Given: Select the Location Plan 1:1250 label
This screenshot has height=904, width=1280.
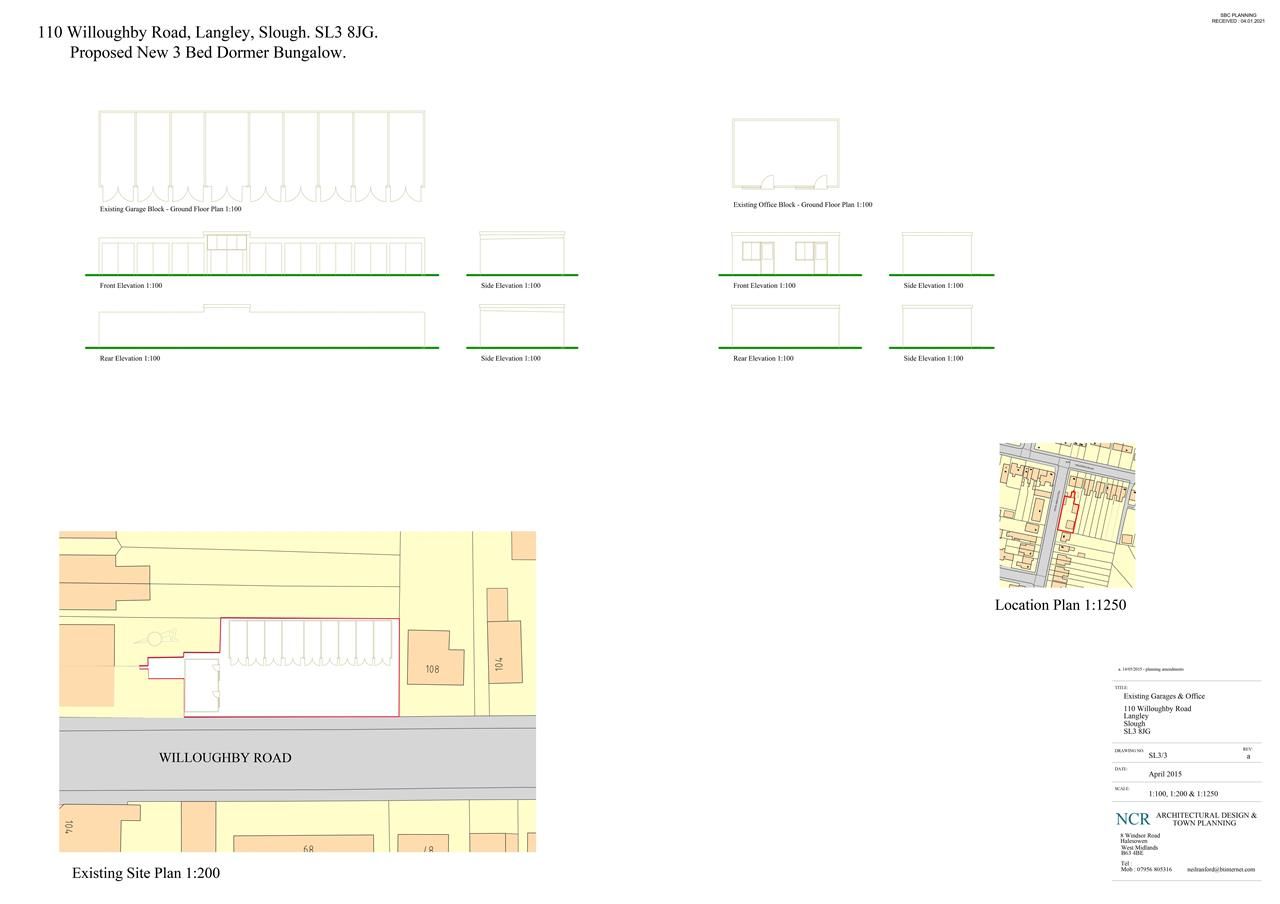Looking at the screenshot, I should pyautogui.click(x=1060, y=605).
